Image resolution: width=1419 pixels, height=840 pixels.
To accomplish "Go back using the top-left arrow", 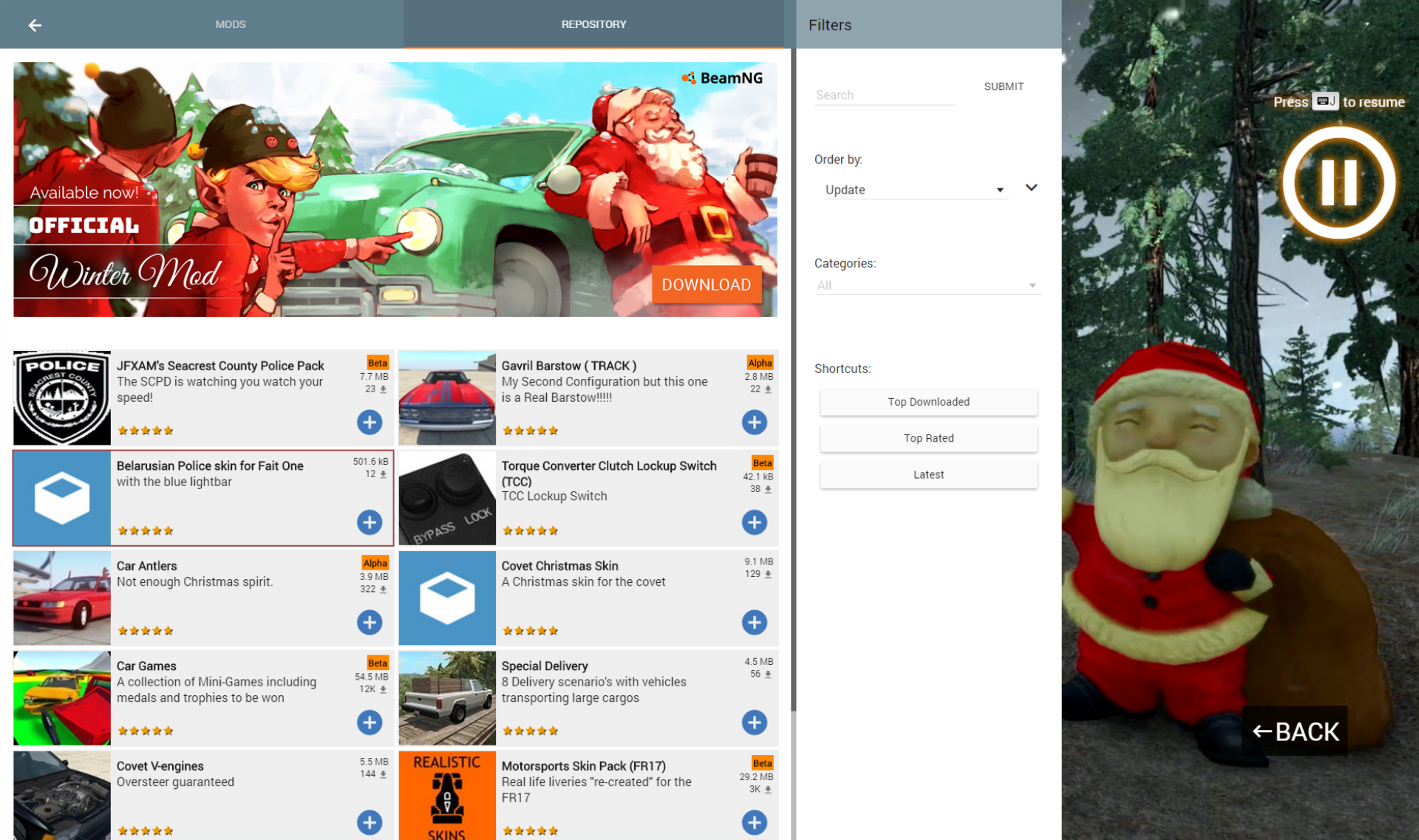I will [35, 25].
